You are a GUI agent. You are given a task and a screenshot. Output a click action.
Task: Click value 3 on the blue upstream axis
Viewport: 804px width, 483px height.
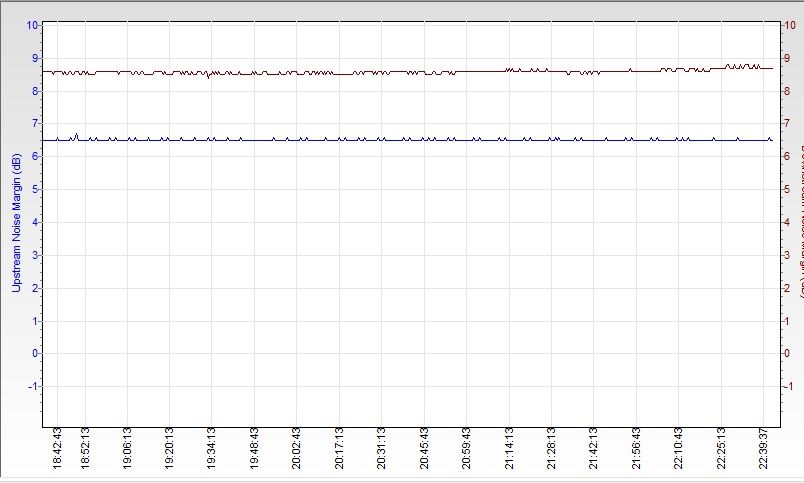35,255
